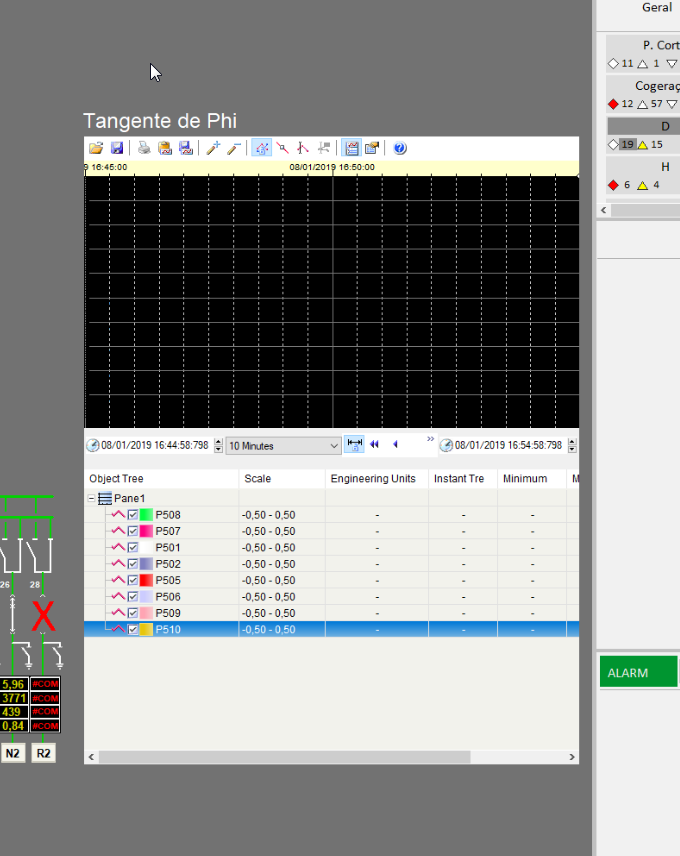Click the yellow triangle alarm in group D
The image size is (680, 856).
point(643,145)
